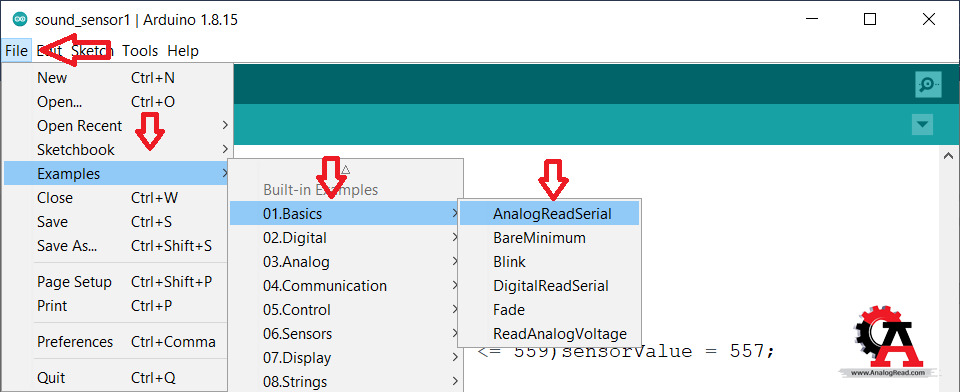Click the Arduino logo in the title bar
The image size is (960, 392).
point(20,20)
